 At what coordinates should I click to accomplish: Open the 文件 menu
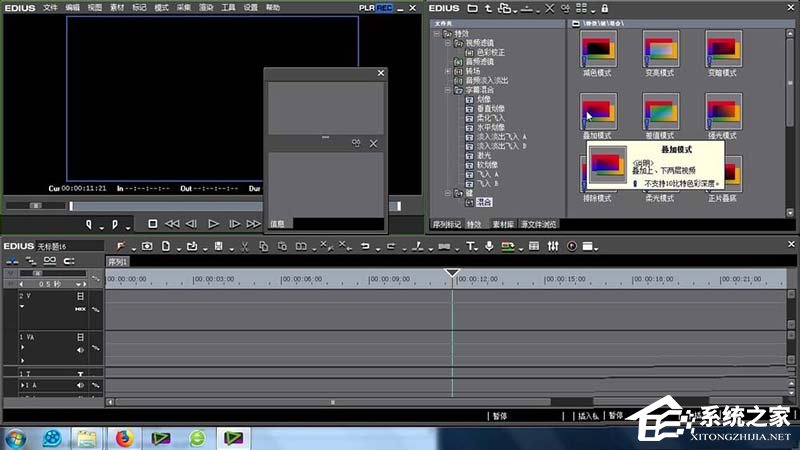[x=48, y=7]
